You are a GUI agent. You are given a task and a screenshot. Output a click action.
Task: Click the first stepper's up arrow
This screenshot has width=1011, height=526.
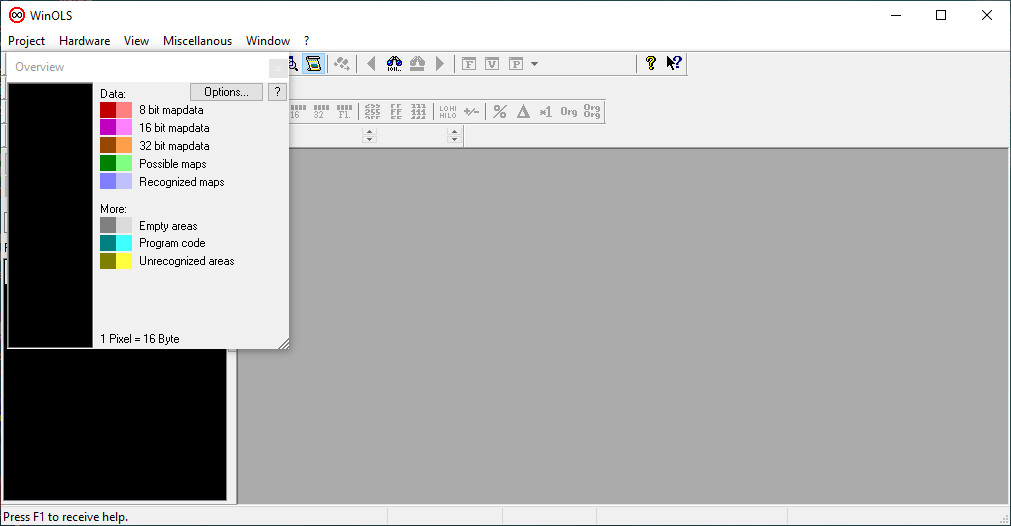pyautogui.click(x=369, y=131)
